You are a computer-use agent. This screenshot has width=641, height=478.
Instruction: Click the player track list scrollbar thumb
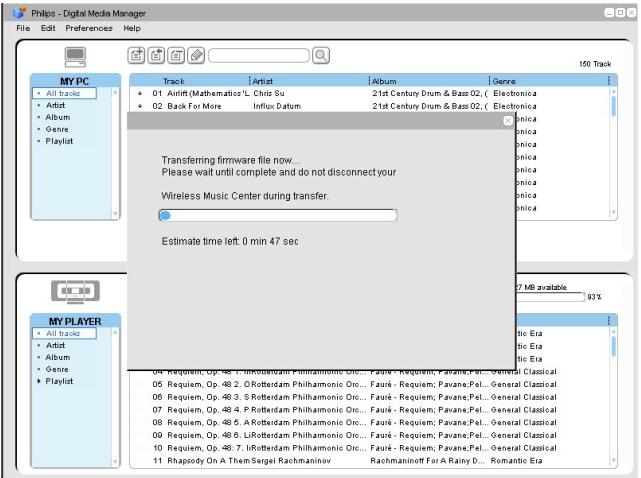[613, 346]
